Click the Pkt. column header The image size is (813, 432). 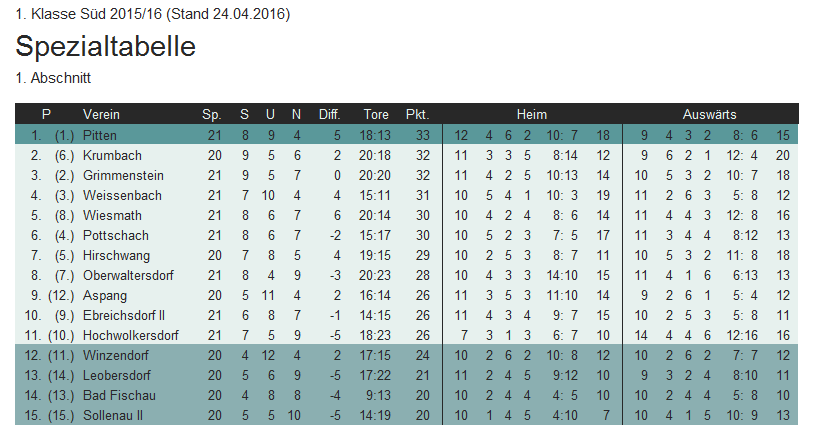pyautogui.click(x=417, y=114)
